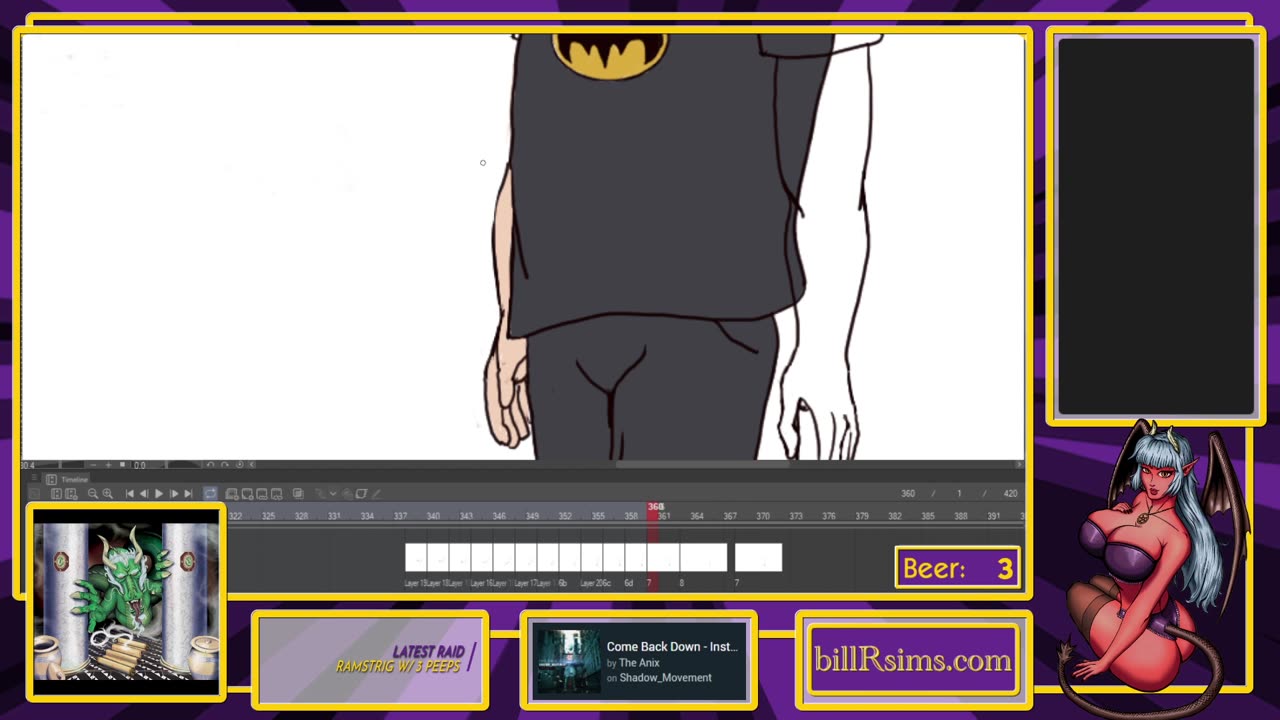Zoom out the timeline view

pyautogui.click(x=93, y=493)
